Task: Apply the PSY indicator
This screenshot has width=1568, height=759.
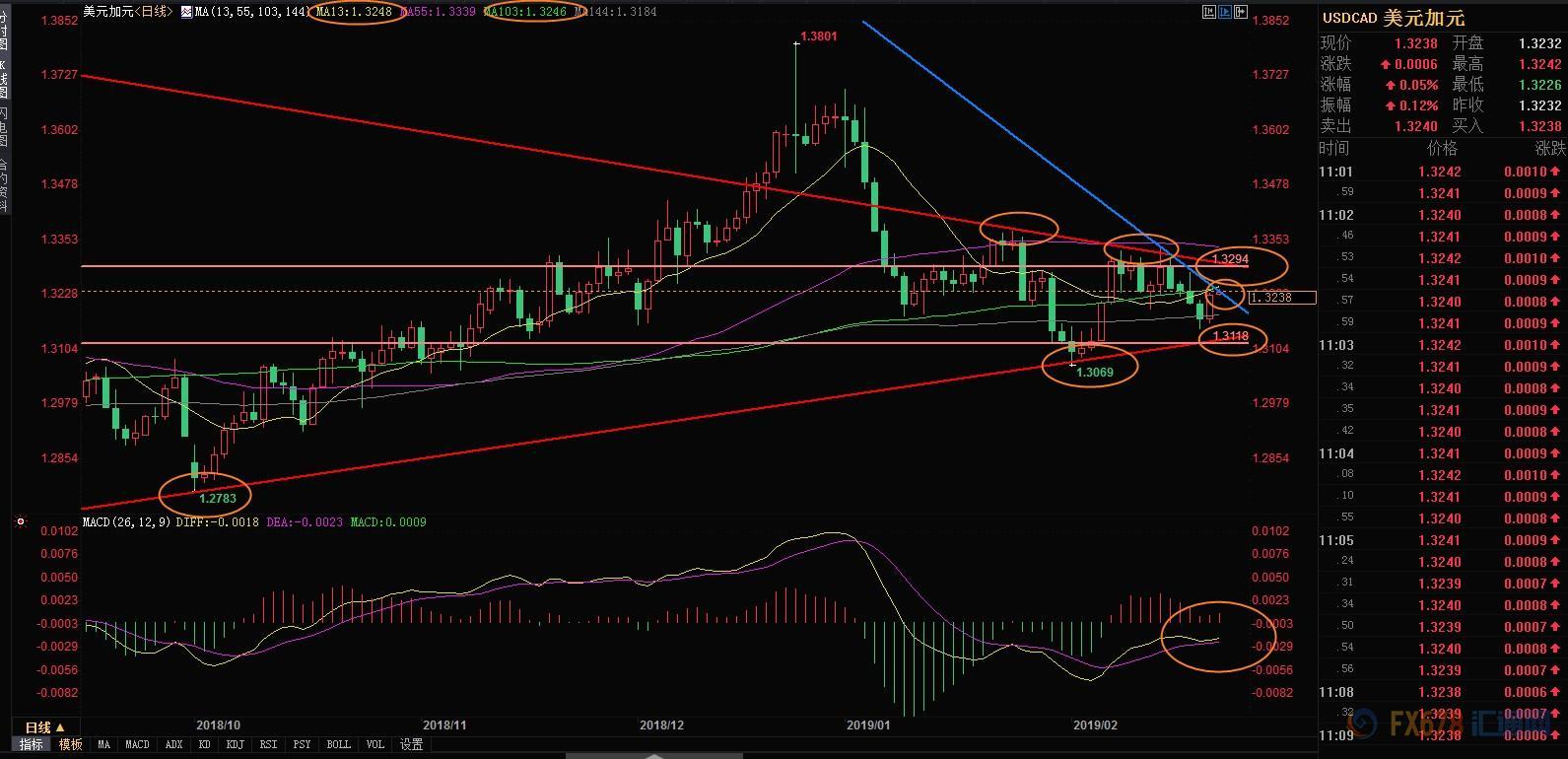Action: click(x=302, y=744)
